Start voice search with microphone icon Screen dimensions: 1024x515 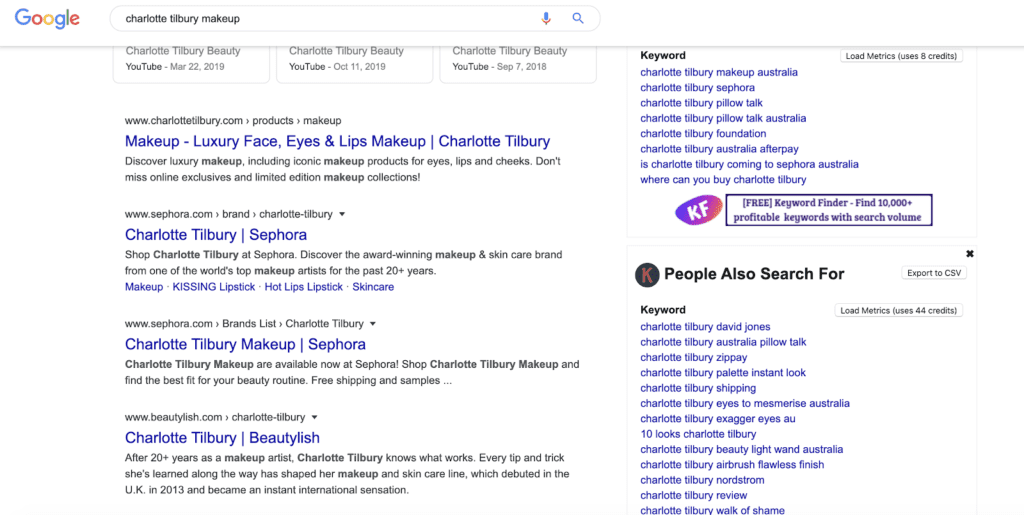click(546, 18)
